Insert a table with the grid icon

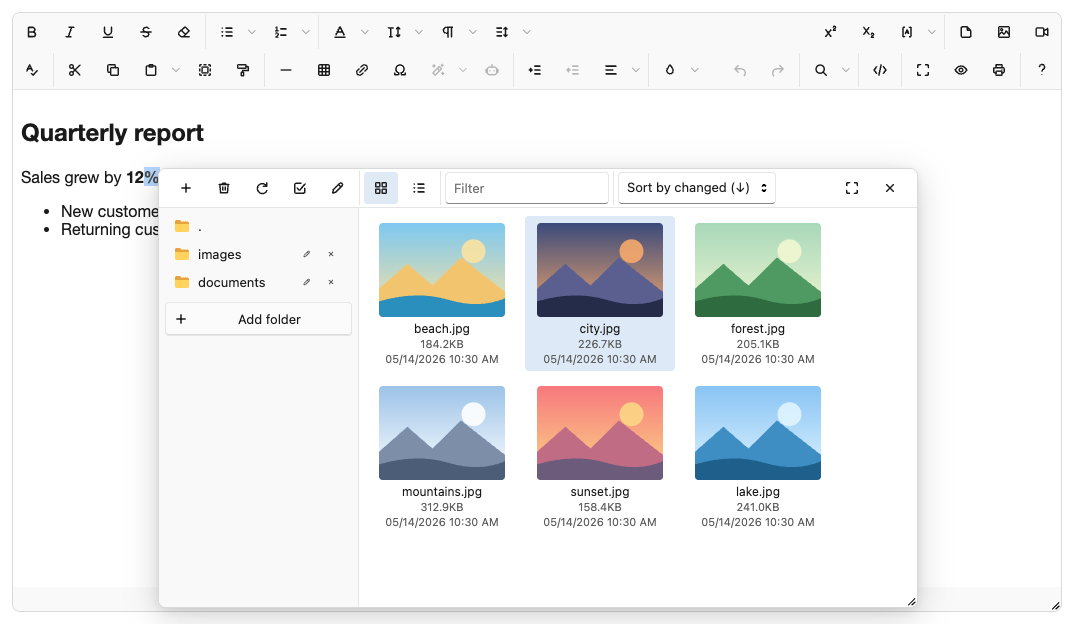324,70
